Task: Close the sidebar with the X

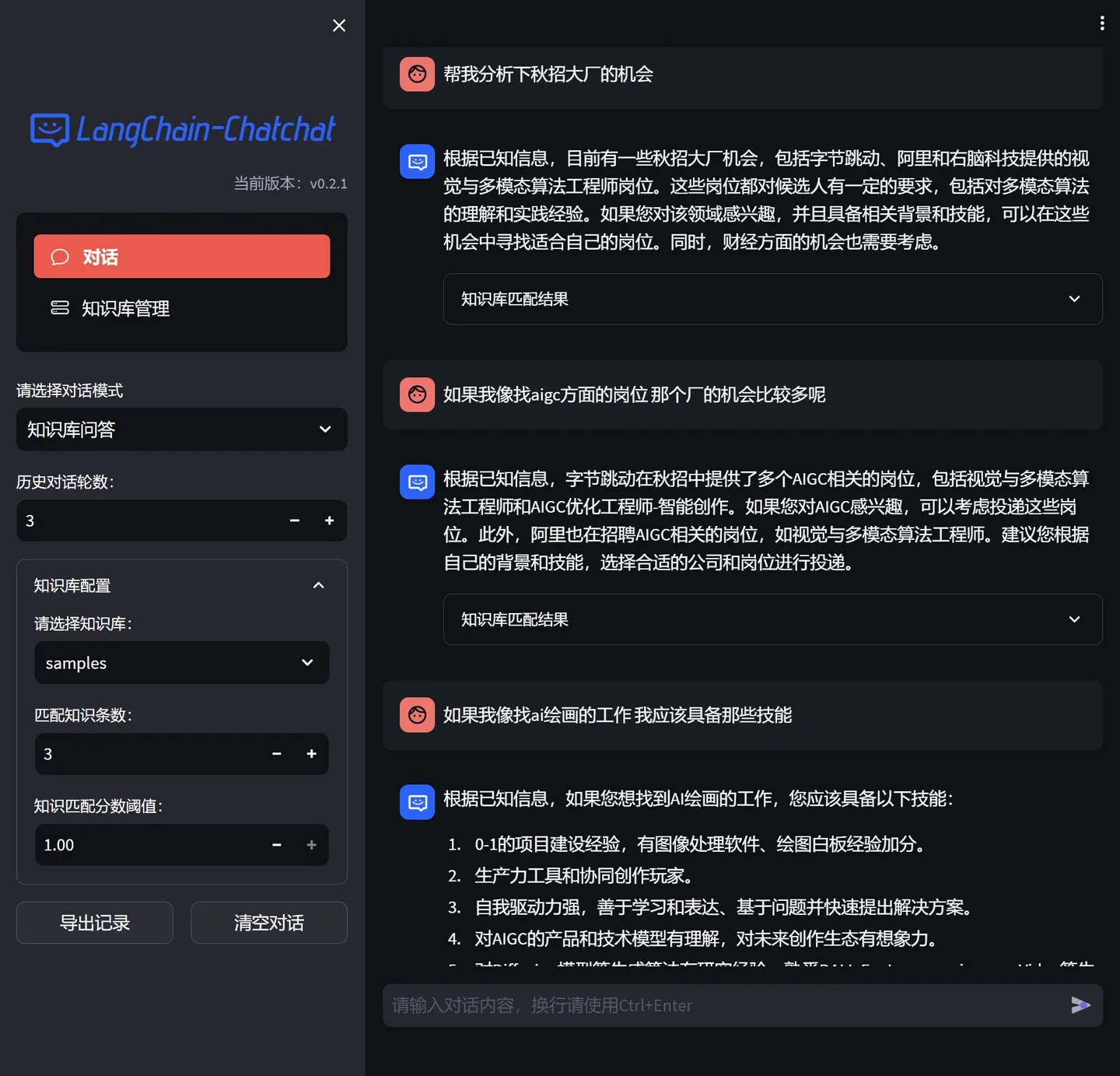Action: click(339, 25)
